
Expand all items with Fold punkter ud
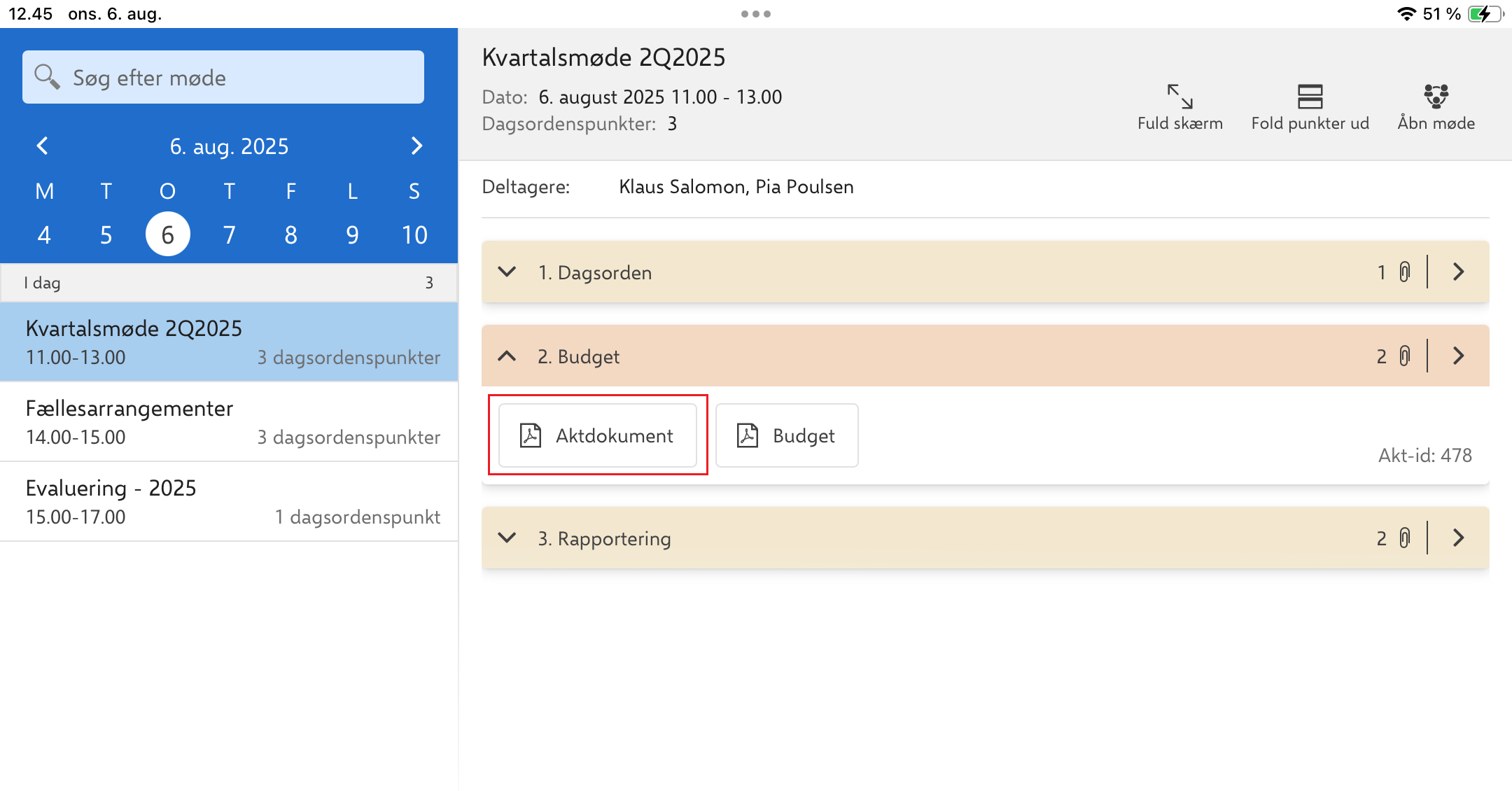pyautogui.click(x=1310, y=97)
